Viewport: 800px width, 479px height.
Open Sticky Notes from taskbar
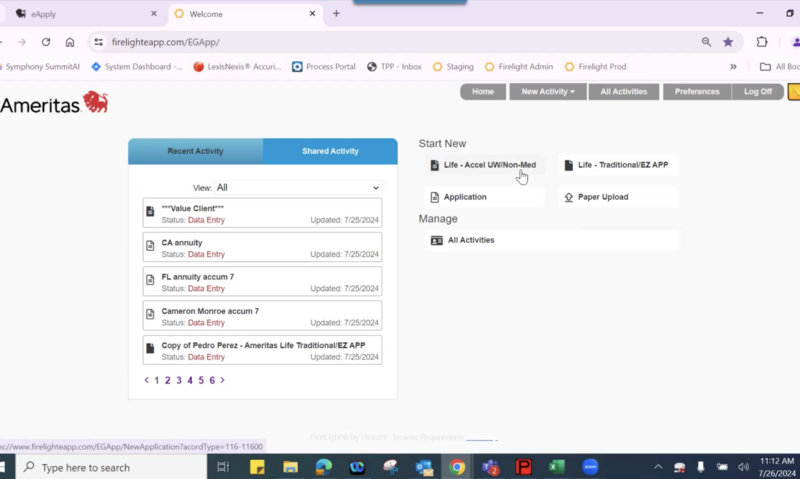pyautogui.click(x=257, y=467)
